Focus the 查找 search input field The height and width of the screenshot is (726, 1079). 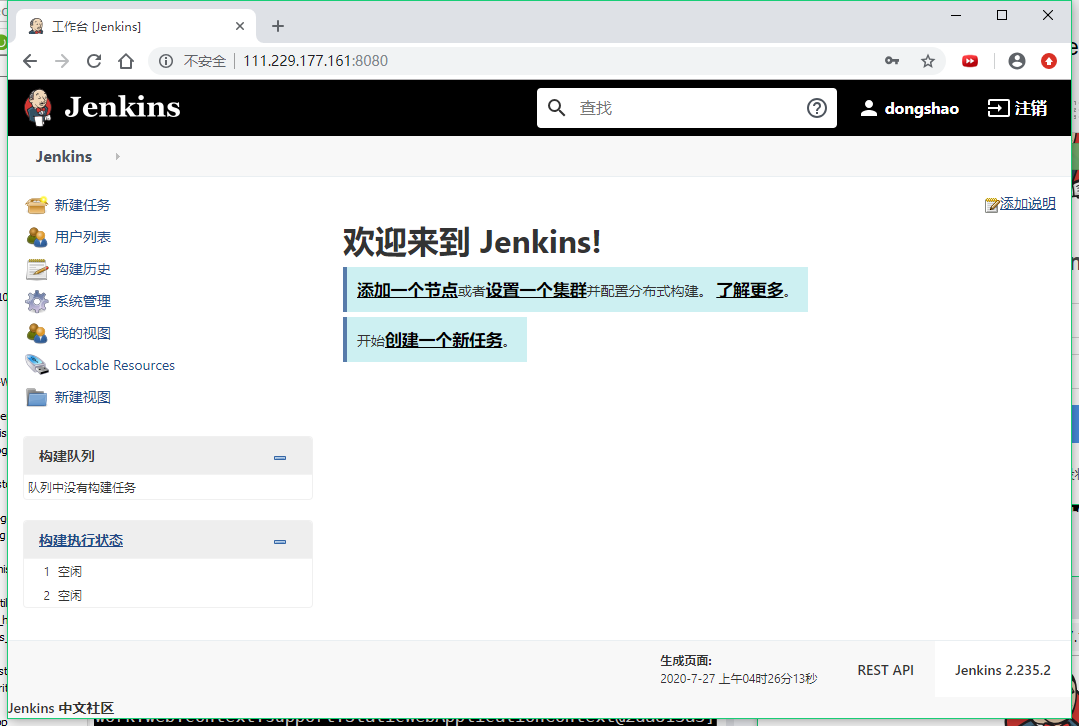click(x=688, y=108)
